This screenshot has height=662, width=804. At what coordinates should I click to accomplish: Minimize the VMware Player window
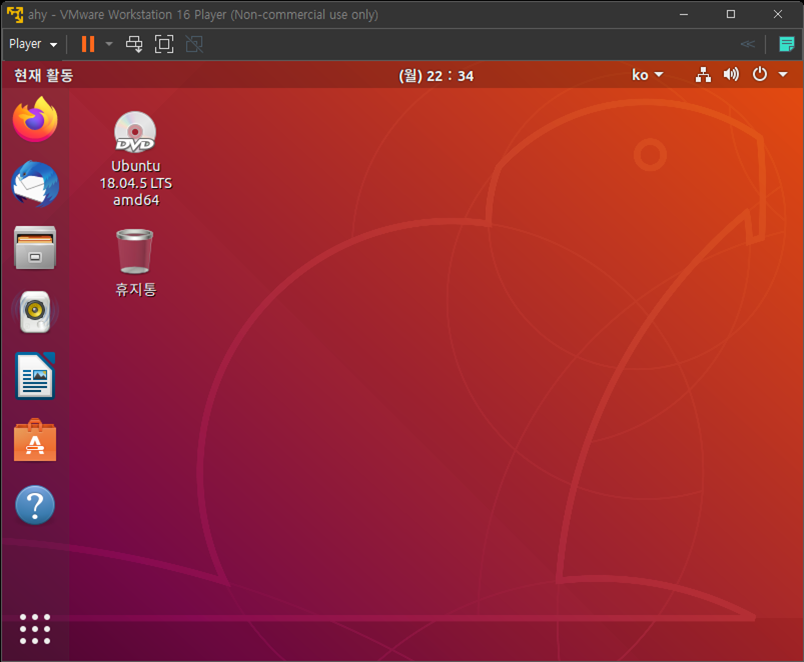684,14
